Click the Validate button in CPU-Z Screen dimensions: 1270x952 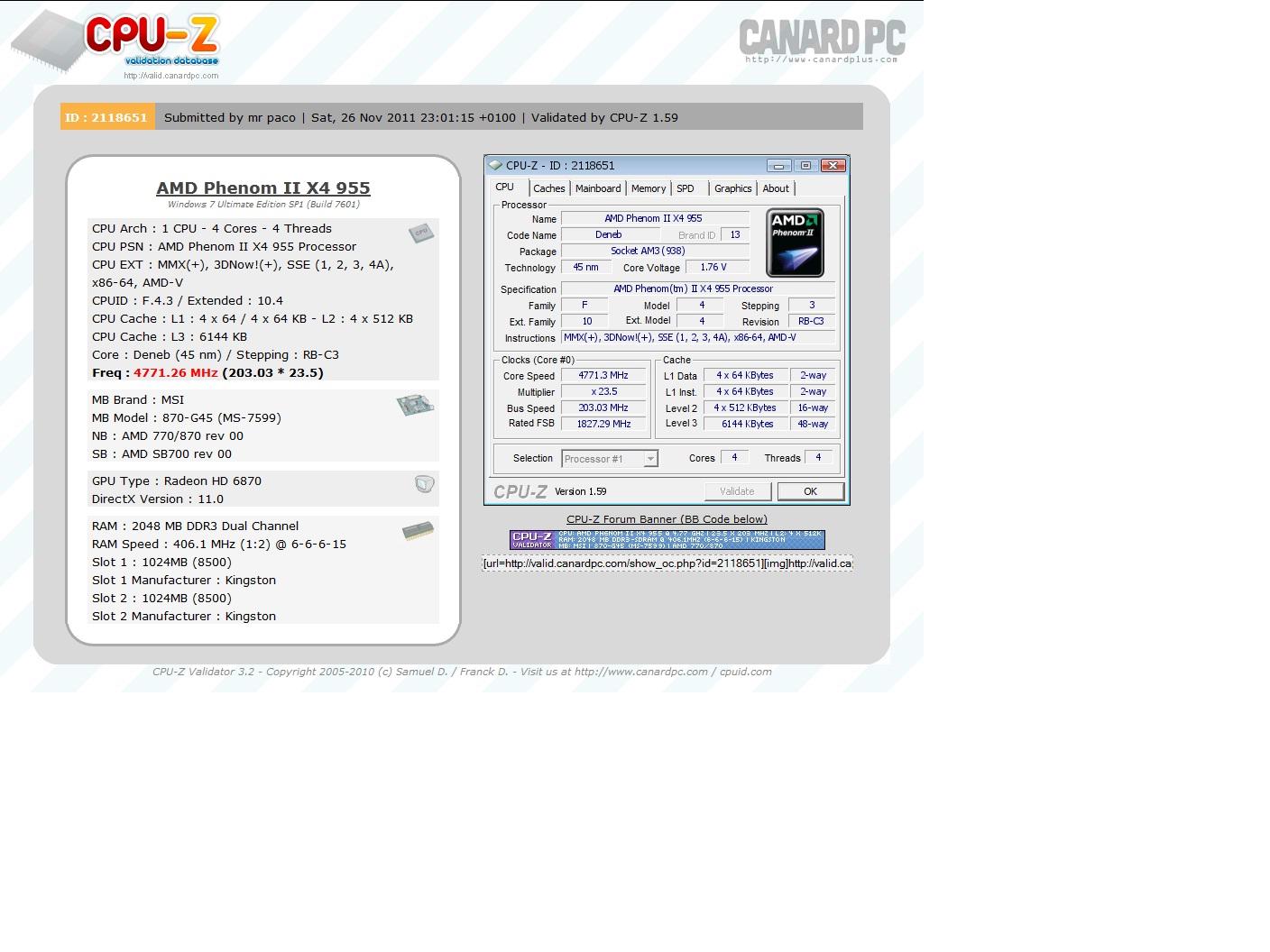(x=737, y=491)
